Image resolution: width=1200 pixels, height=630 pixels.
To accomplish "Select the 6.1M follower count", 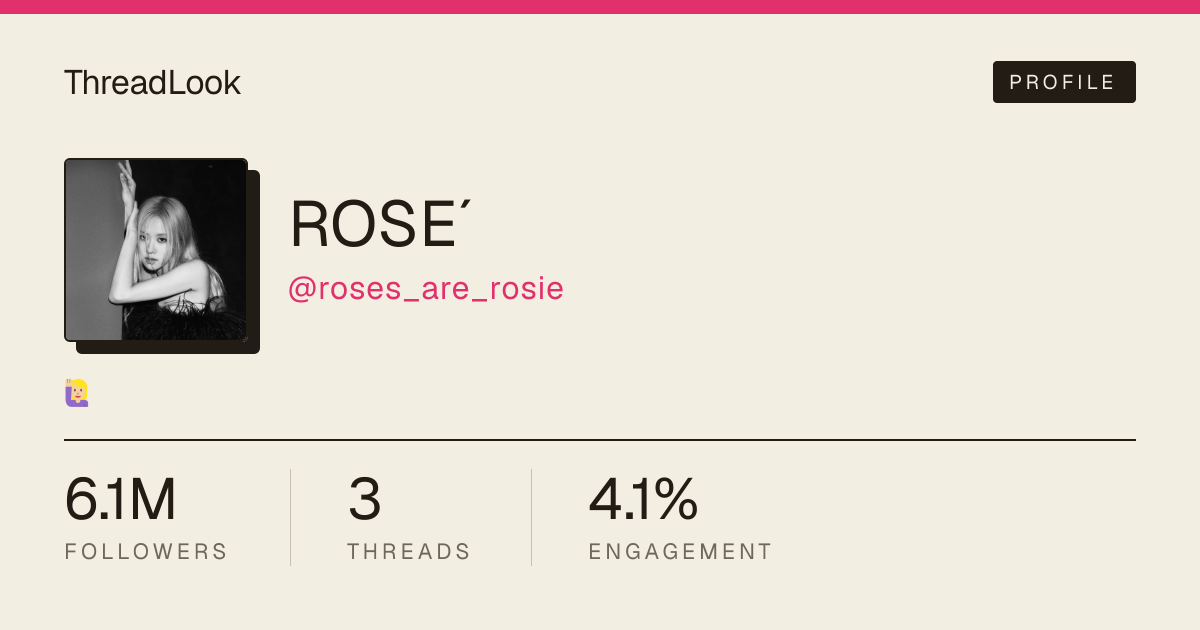I will (x=120, y=500).
